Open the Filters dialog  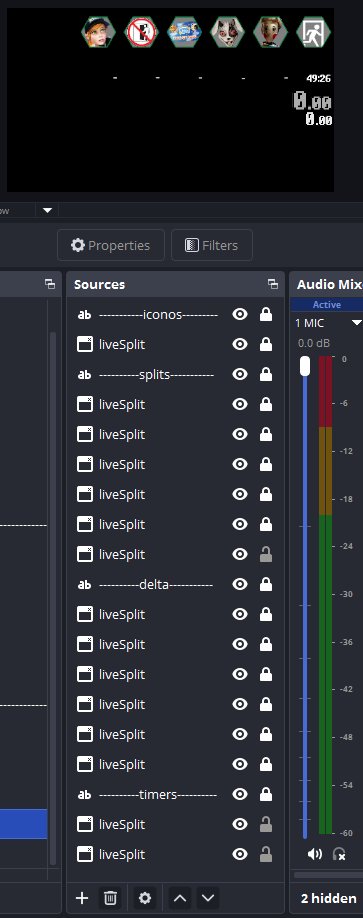point(212,245)
